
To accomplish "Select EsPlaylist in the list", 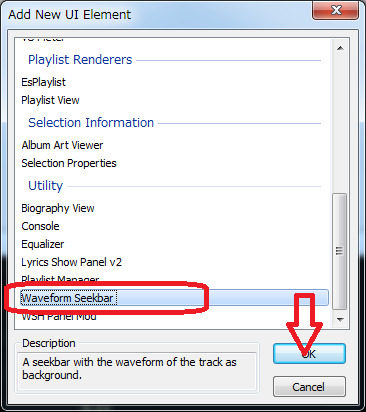I will 44,82.
